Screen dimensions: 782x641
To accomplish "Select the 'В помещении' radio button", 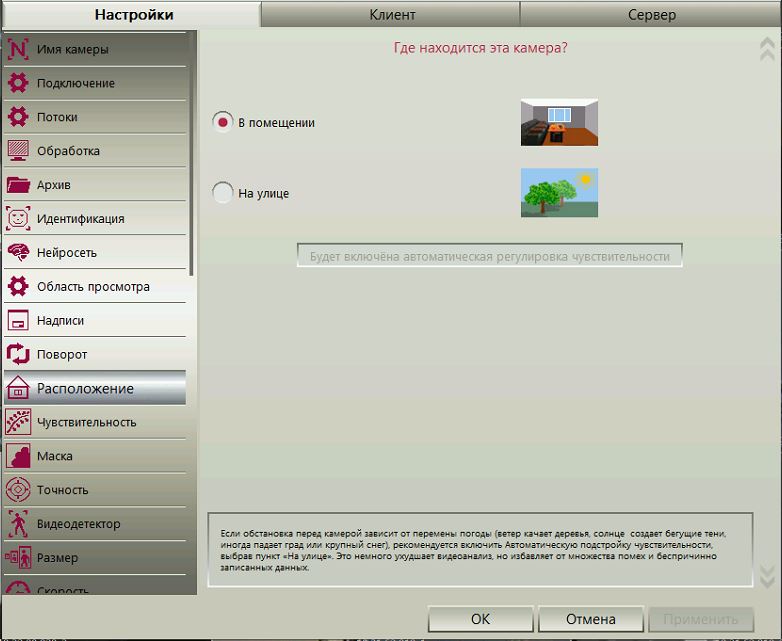I will pyautogui.click(x=222, y=122).
